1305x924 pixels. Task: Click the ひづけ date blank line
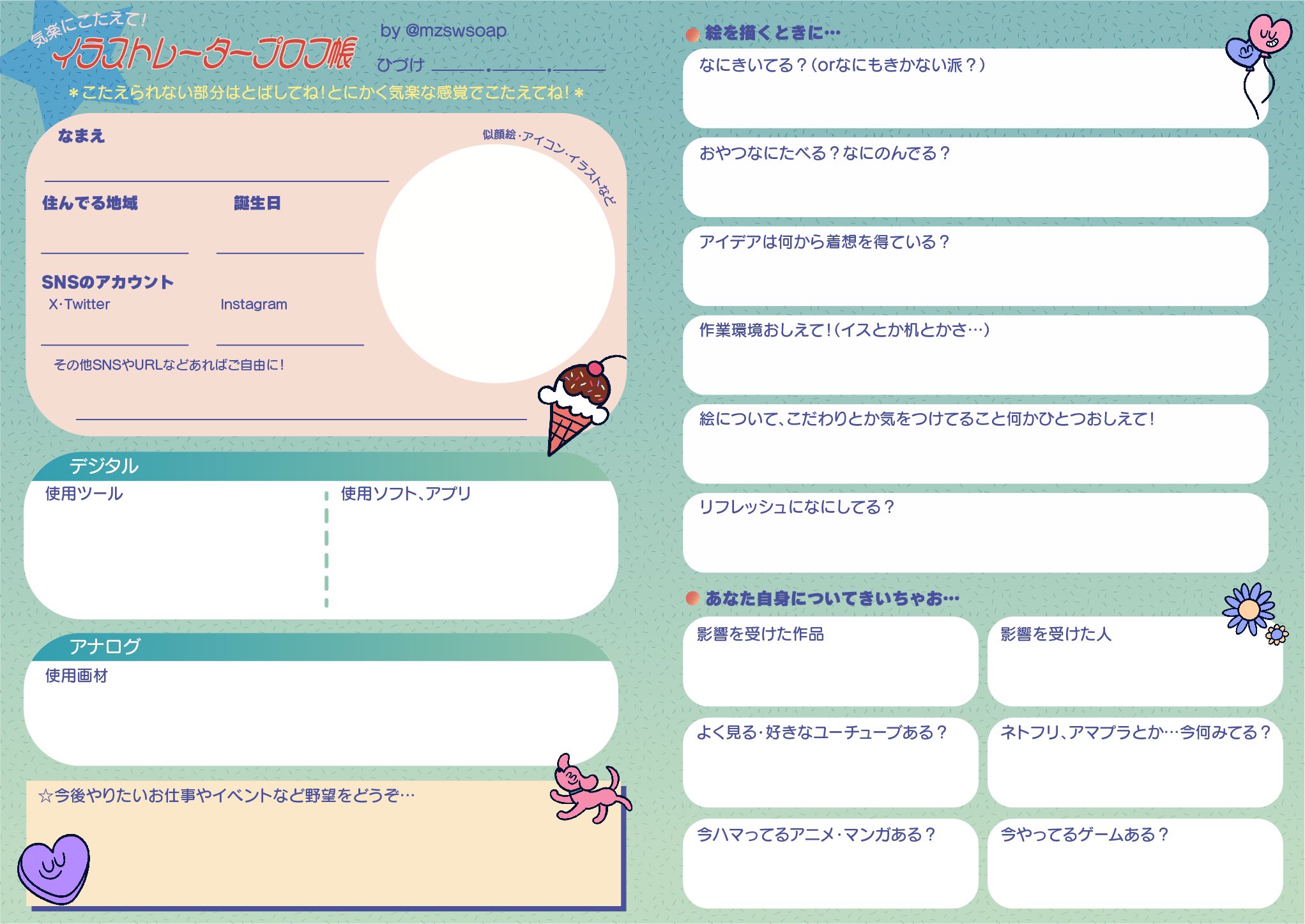[519, 68]
